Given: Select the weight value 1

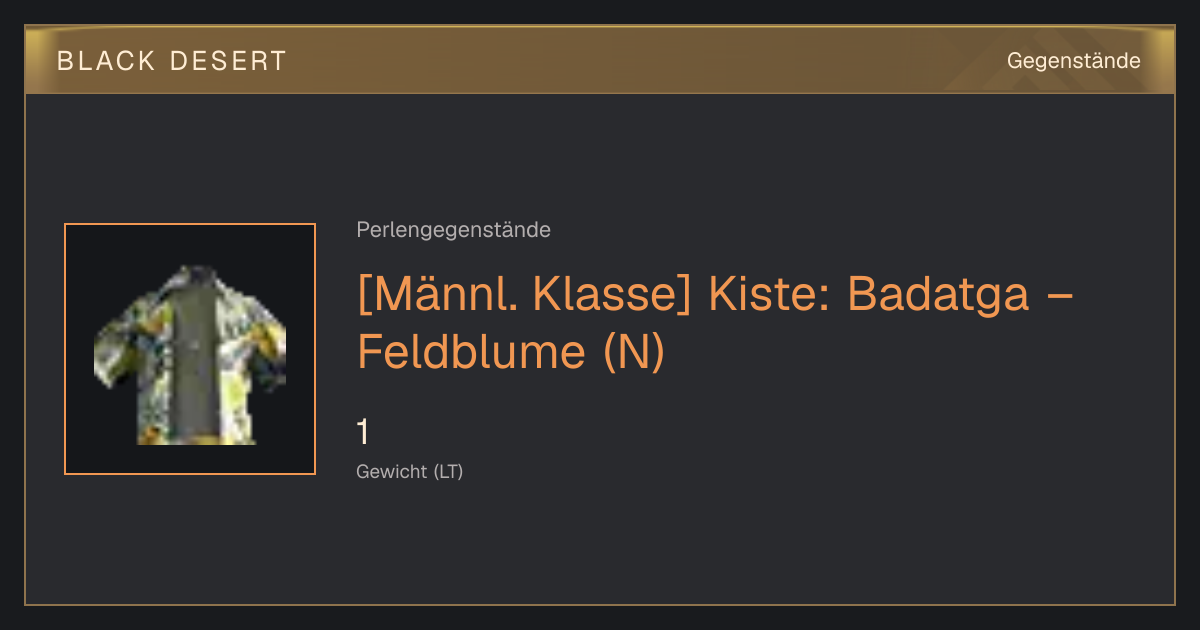Looking at the screenshot, I should coord(363,432).
